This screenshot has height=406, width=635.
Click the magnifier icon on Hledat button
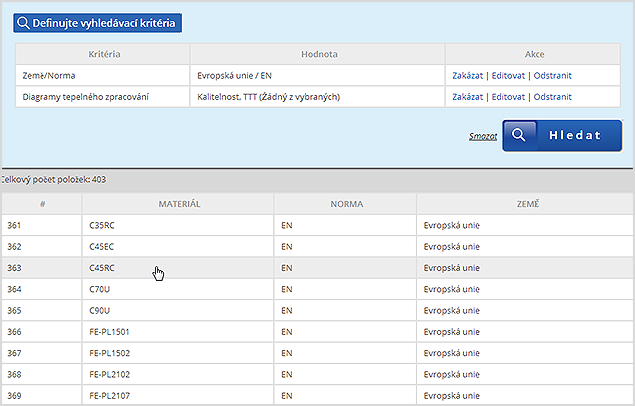(x=519, y=135)
